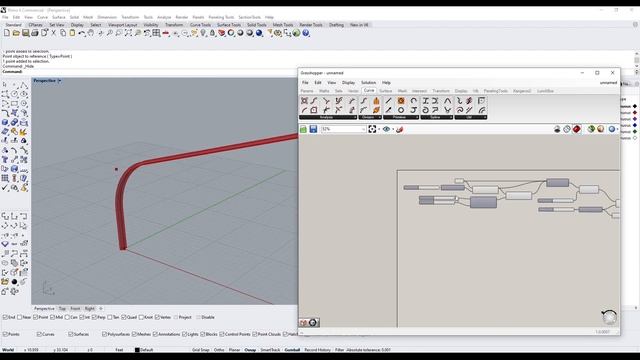Open the Display menu in Grasshopper

[348, 83]
